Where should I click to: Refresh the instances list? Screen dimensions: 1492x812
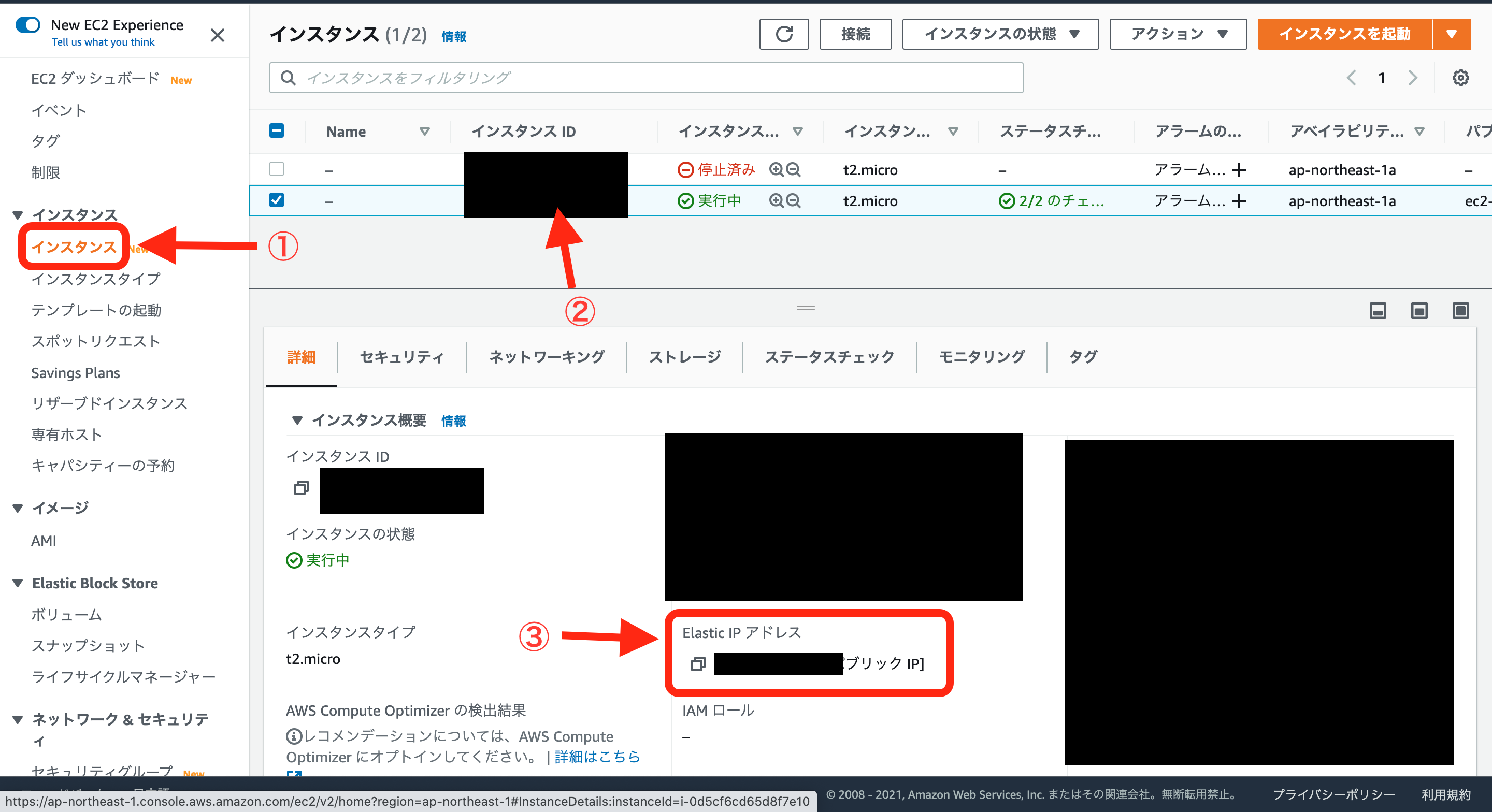pos(784,34)
